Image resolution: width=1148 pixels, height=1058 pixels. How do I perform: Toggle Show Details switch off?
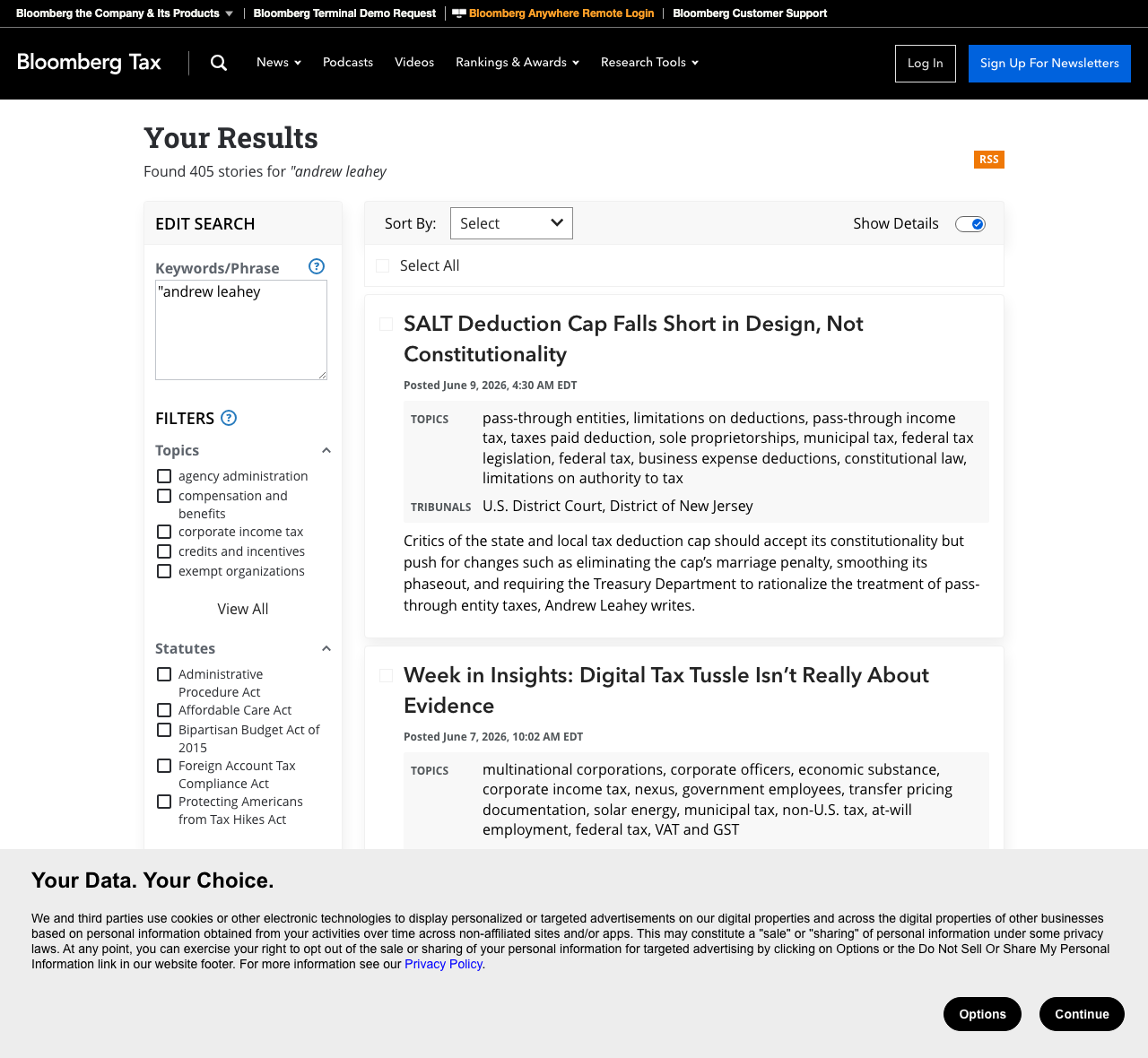(970, 224)
